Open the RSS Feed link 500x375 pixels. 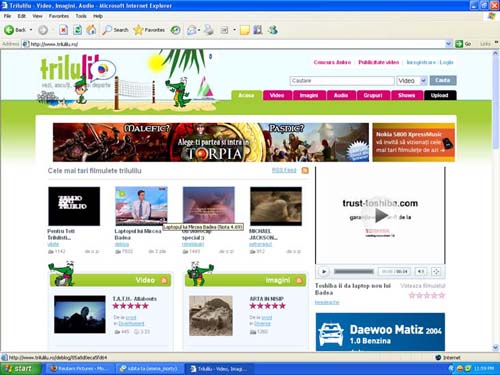click(284, 170)
